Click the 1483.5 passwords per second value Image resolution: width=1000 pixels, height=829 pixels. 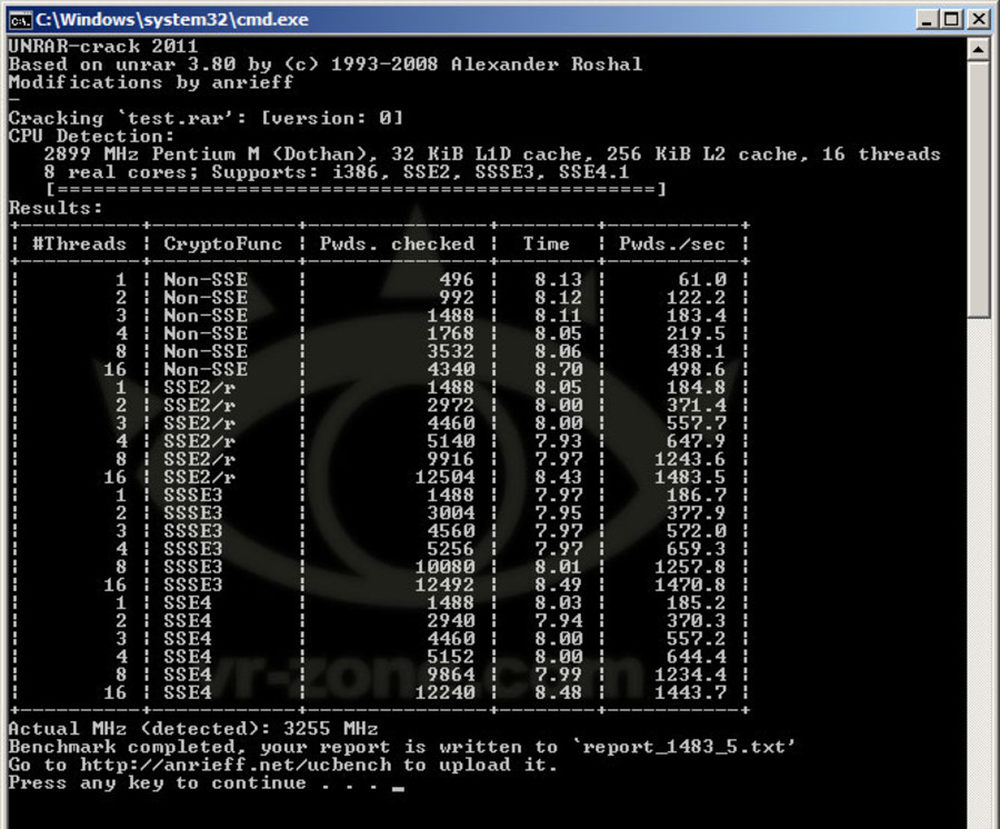pos(692,477)
